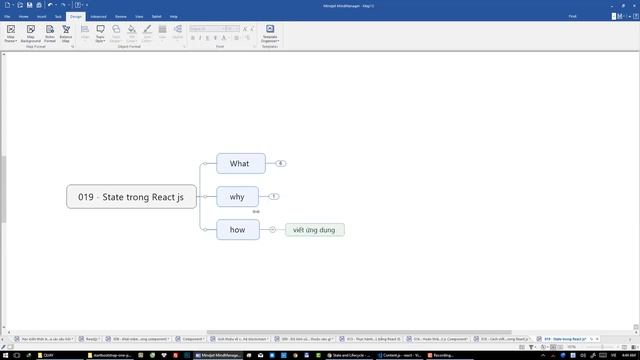Click the horizontal scrollbar thumb

click(x=359, y=332)
